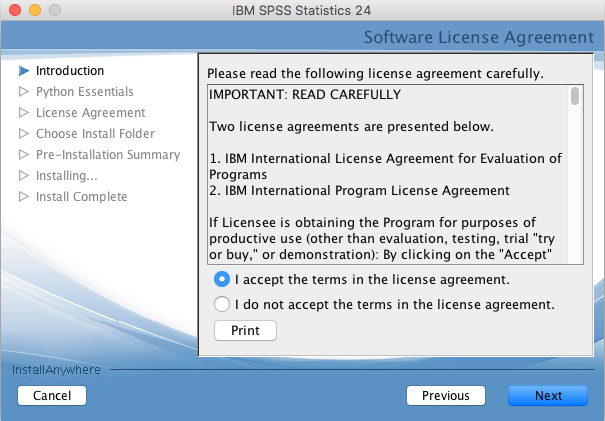Cancel the SPSS installation

click(52, 396)
